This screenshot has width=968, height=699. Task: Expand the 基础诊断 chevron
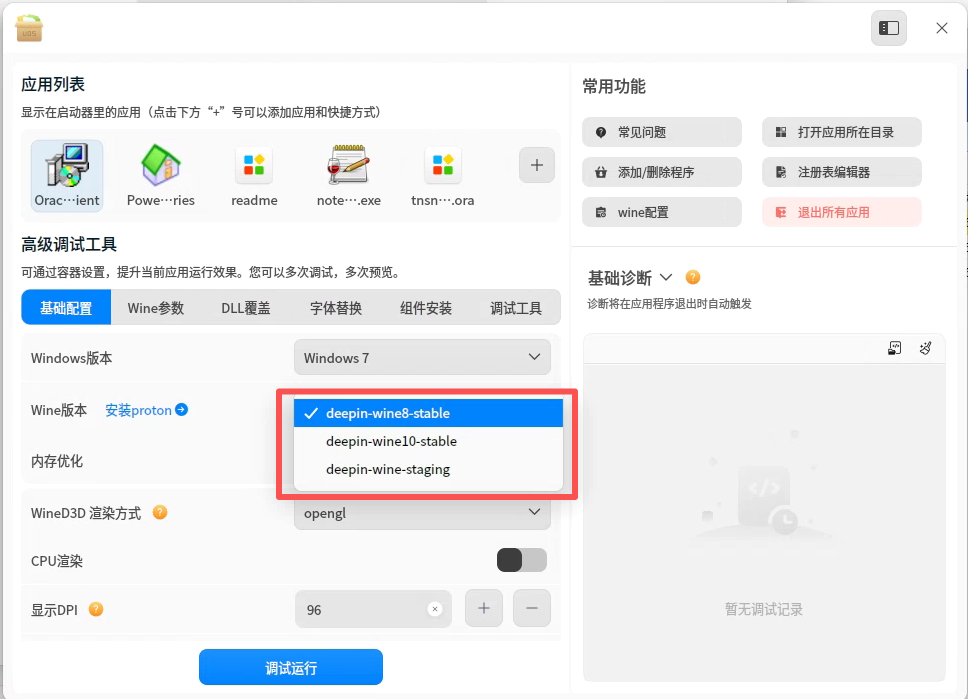[x=666, y=277]
